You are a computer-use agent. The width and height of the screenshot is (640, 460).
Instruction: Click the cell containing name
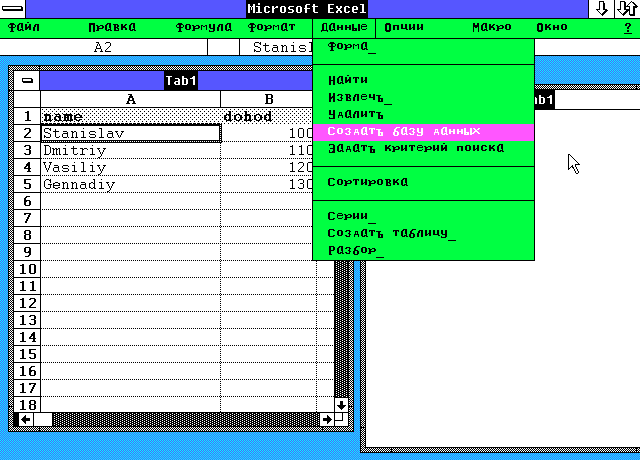pos(131,116)
